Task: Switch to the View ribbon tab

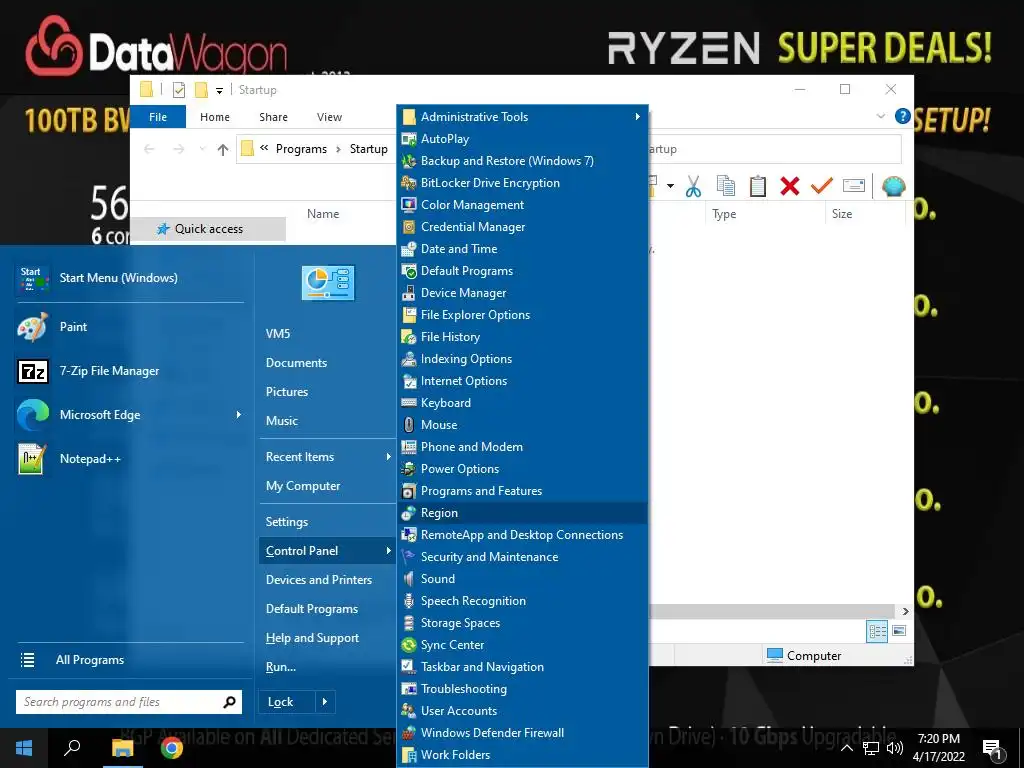Action: point(329,117)
